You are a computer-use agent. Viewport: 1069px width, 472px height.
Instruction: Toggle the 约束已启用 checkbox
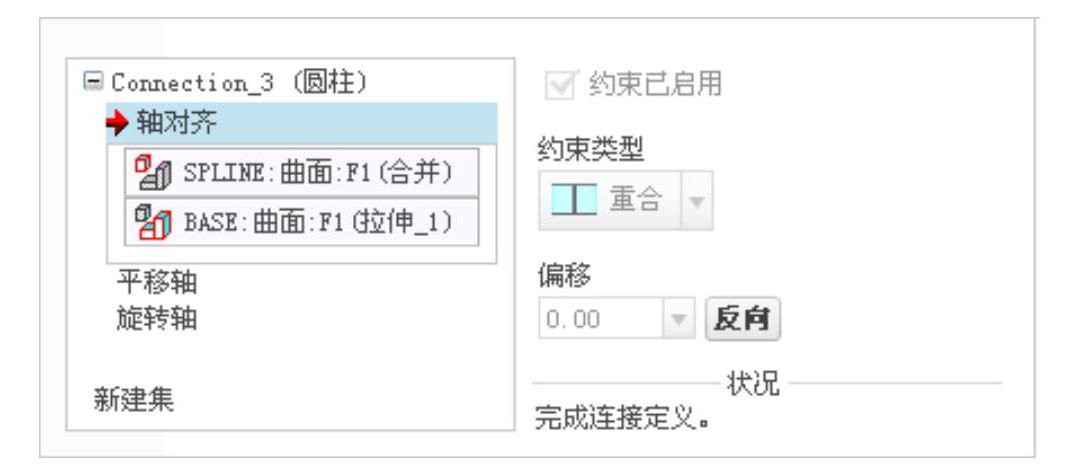pos(561,85)
